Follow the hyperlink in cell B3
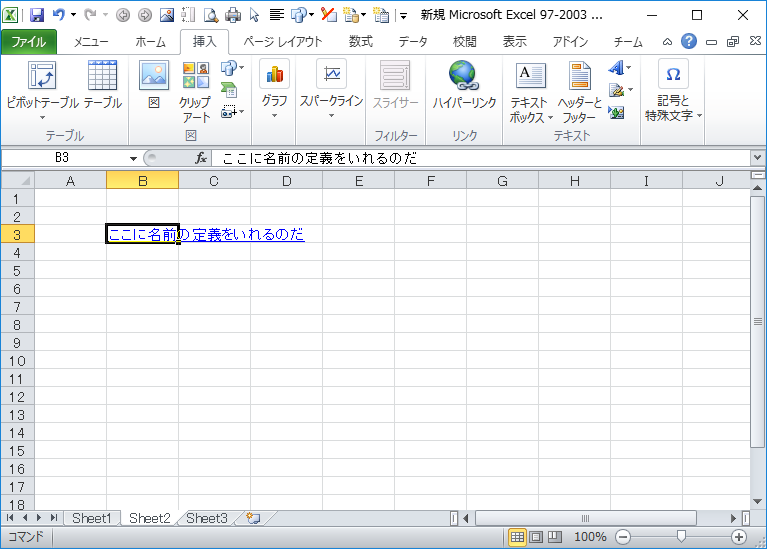 click(206, 234)
